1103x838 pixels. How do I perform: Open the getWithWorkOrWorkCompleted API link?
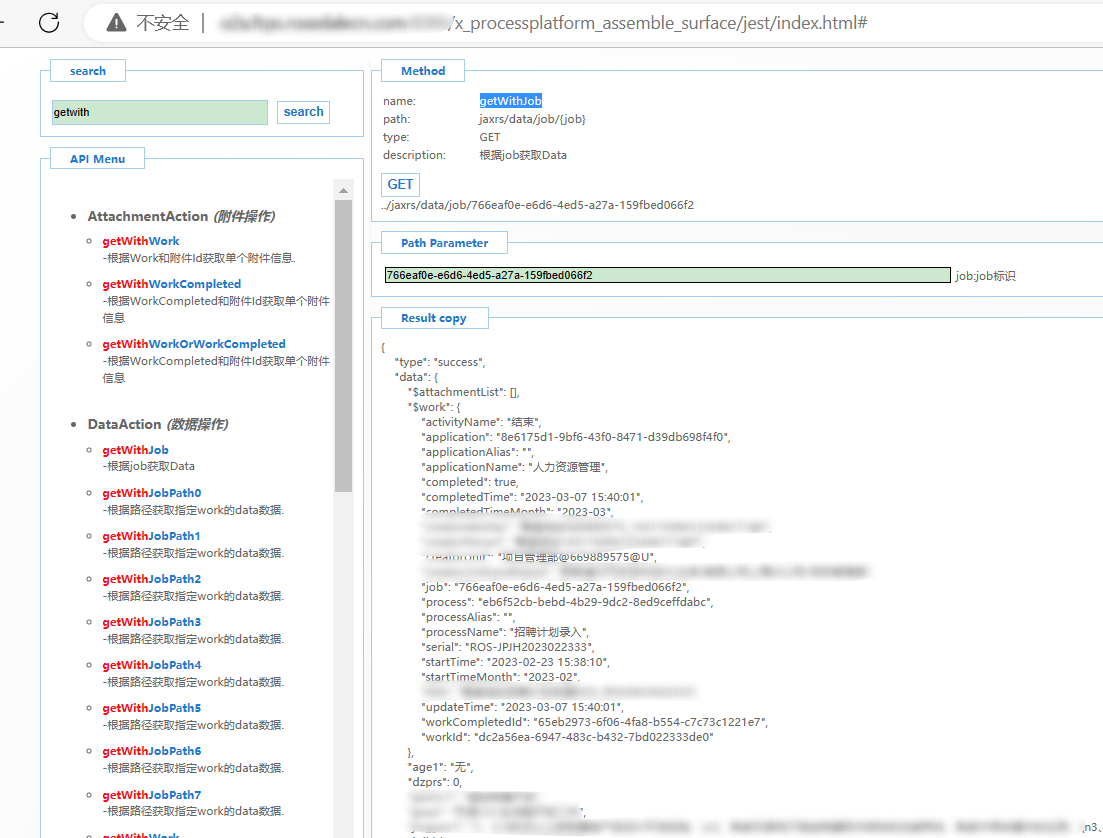pos(193,343)
